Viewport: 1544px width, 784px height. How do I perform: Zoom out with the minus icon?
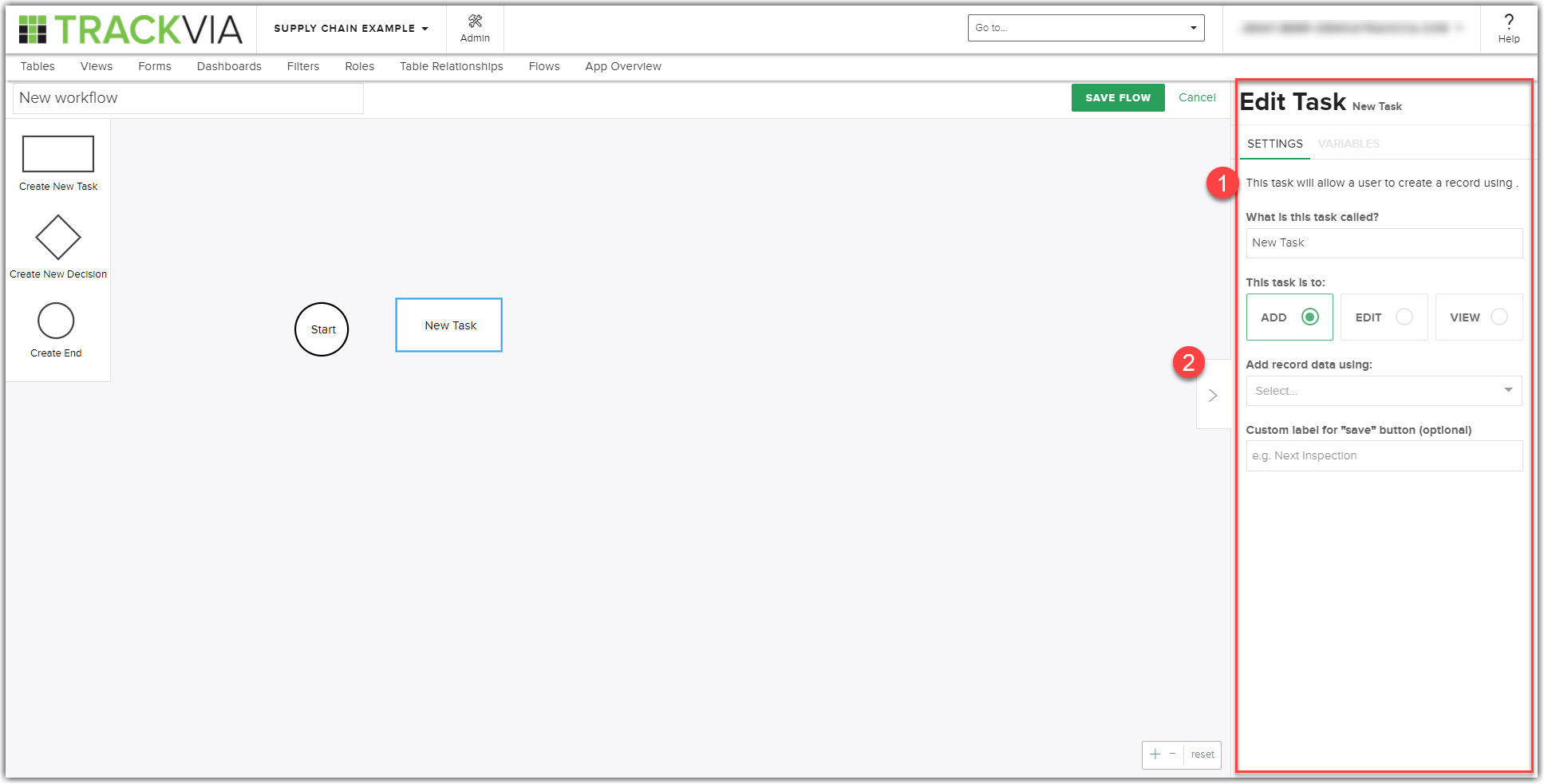pyautogui.click(x=1172, y=754)
